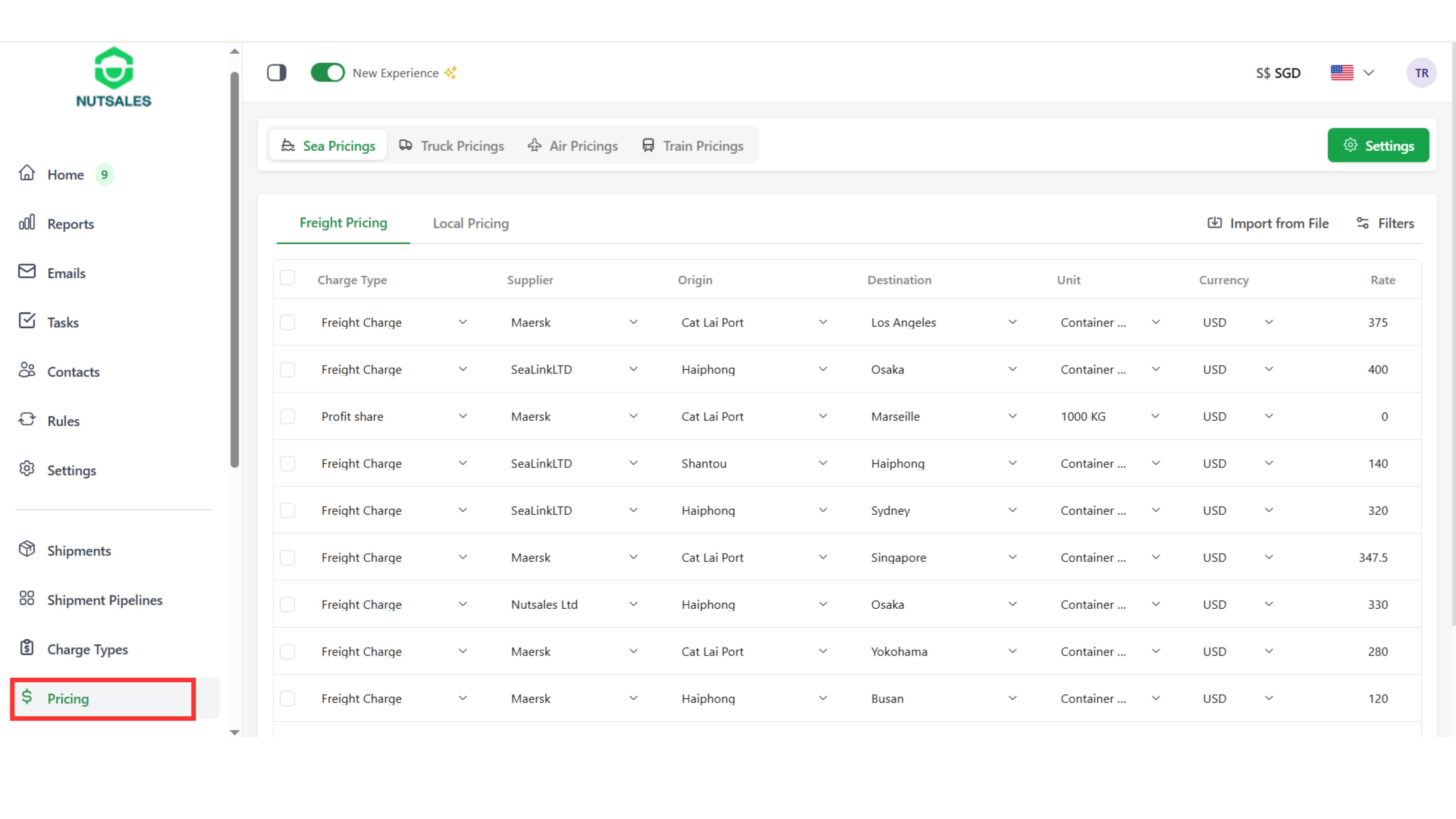Expand Nutsales Ltd supplier dropdown

[633, 604]
